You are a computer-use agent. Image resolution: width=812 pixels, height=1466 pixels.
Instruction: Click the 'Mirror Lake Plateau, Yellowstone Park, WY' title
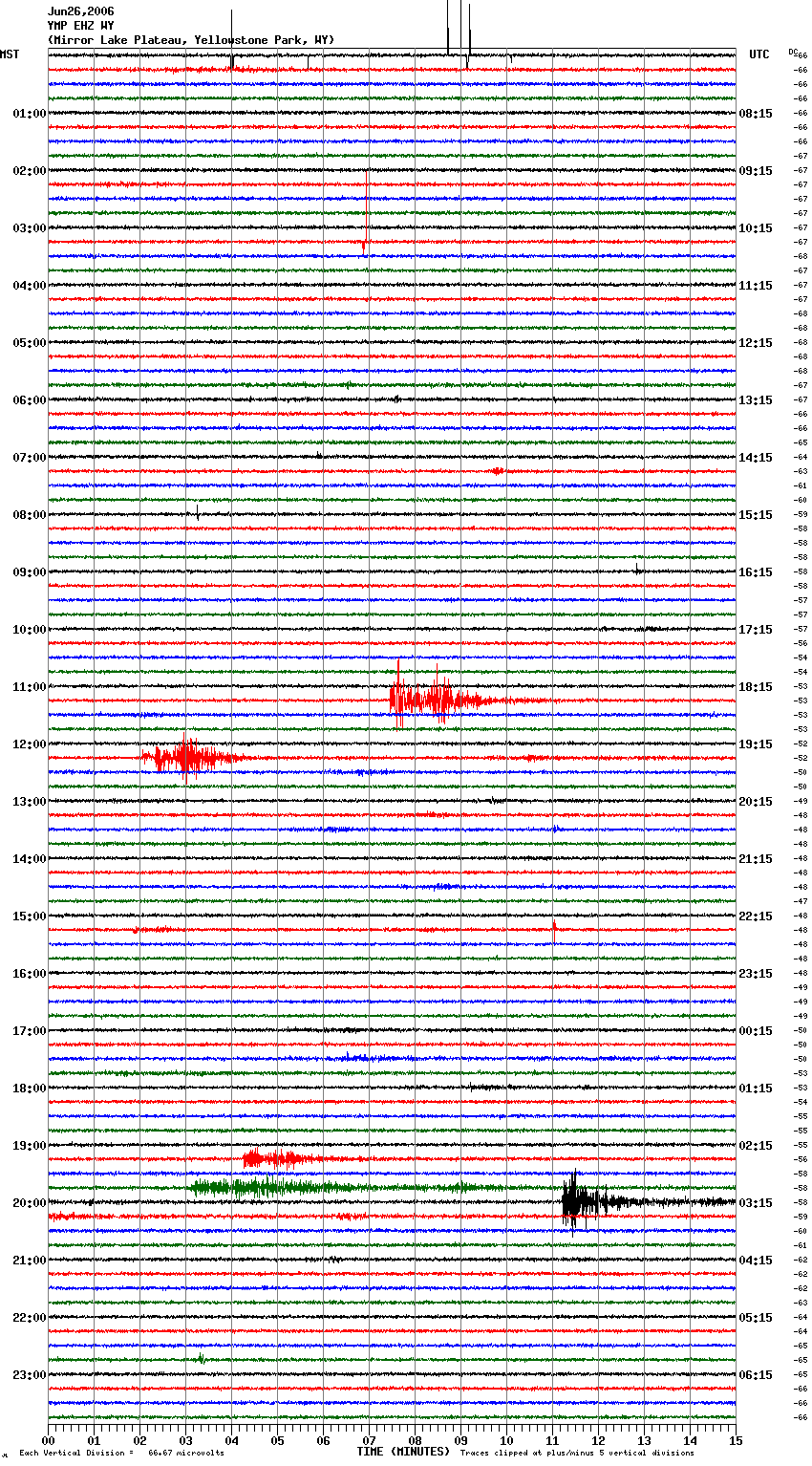(191, 40)
